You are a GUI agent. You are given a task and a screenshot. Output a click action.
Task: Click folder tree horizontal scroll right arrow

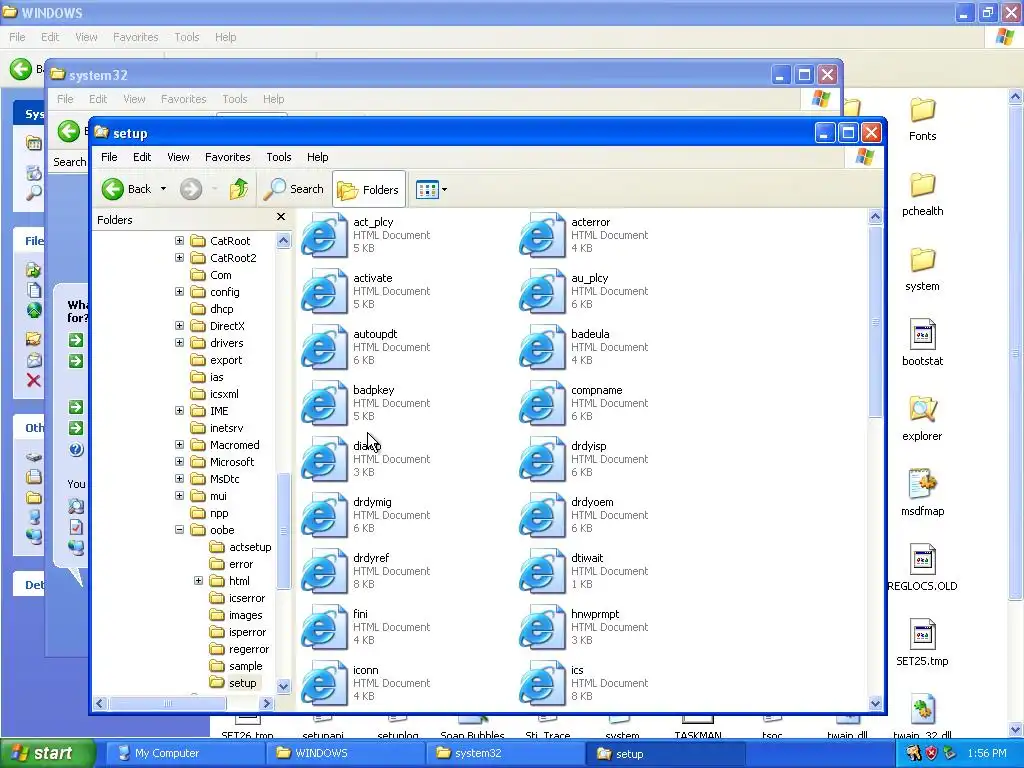(266, 703)
